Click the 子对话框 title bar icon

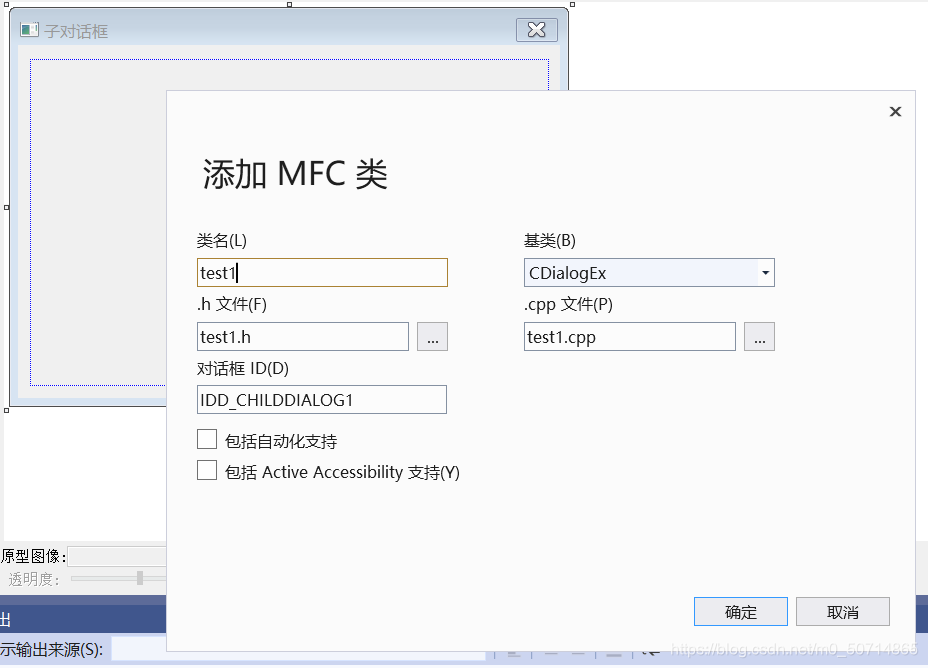[x=29, y=30]
